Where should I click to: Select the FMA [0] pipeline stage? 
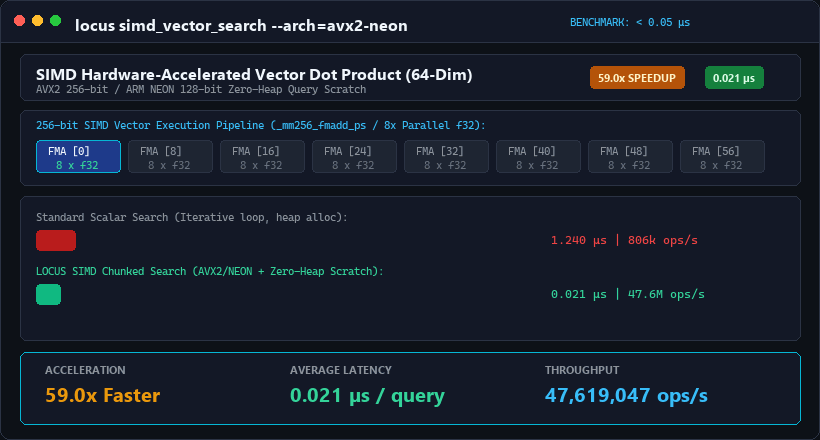(78, 156)
